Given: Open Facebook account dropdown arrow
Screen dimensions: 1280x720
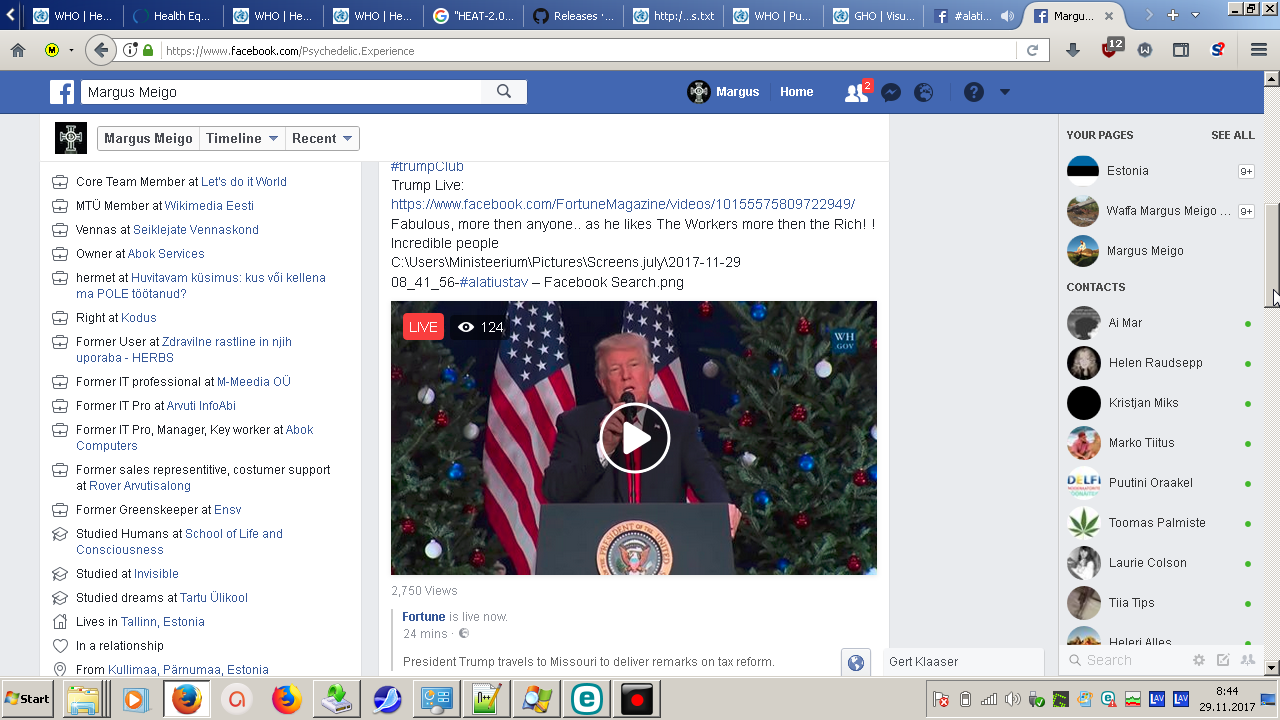Looking at the screenshot, I should click(1005, 92).
